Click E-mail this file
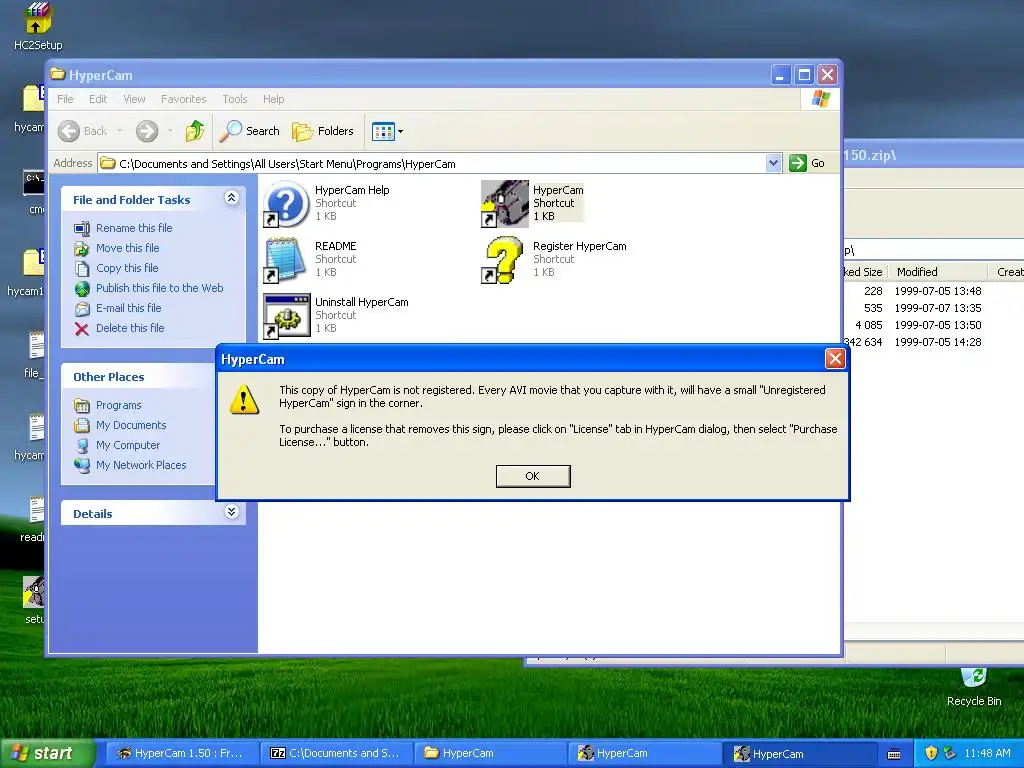The image size is (1024, 768). click(129, 308)
